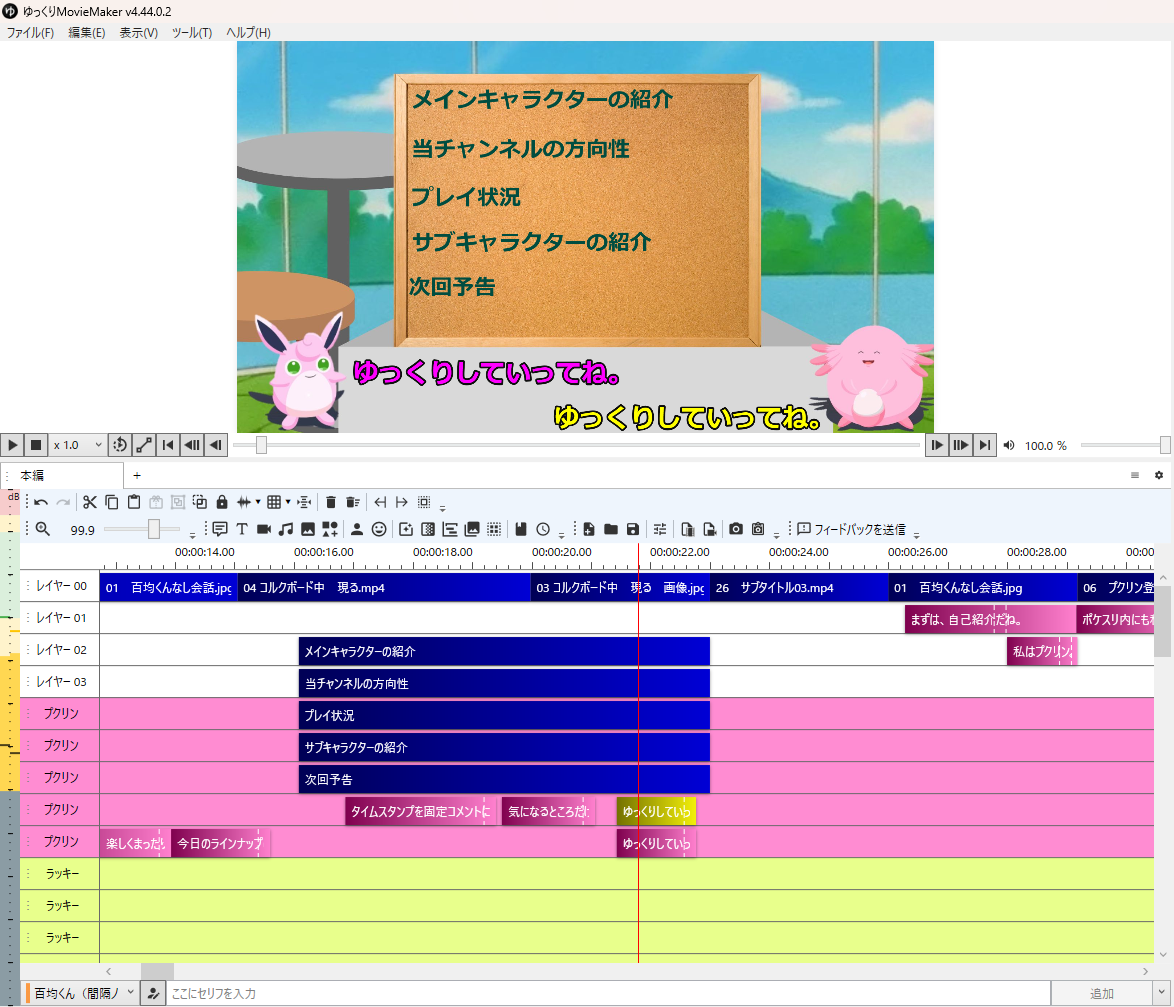Click the clipboard paste icon
Viewport: 1174px width, 1007px height.
pyautogui.click(x=134, y=502)
